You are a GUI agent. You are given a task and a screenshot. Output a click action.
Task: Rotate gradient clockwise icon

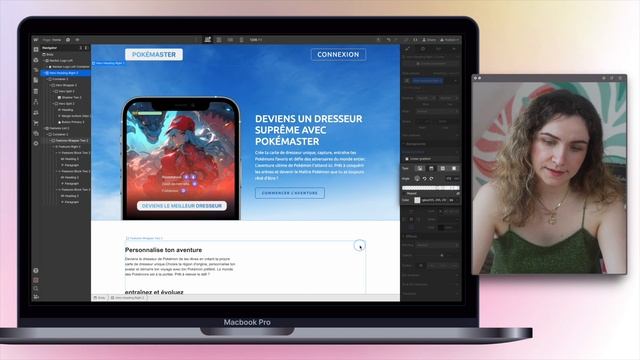coord(431,178)
